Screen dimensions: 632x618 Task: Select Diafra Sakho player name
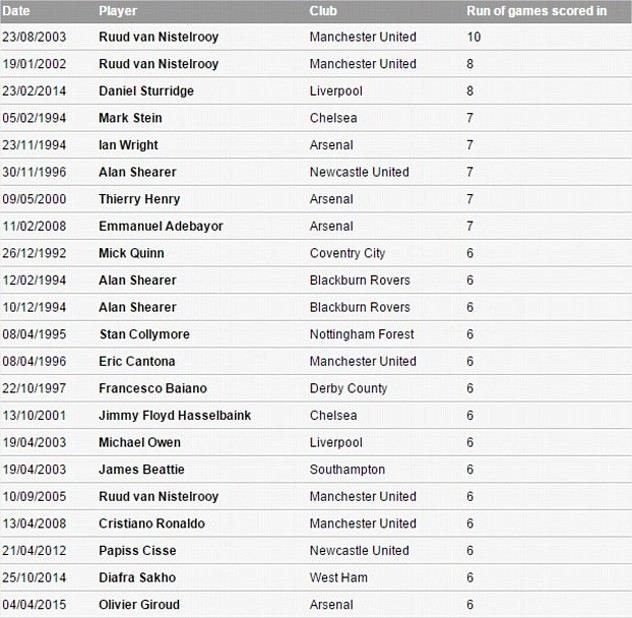137,577
